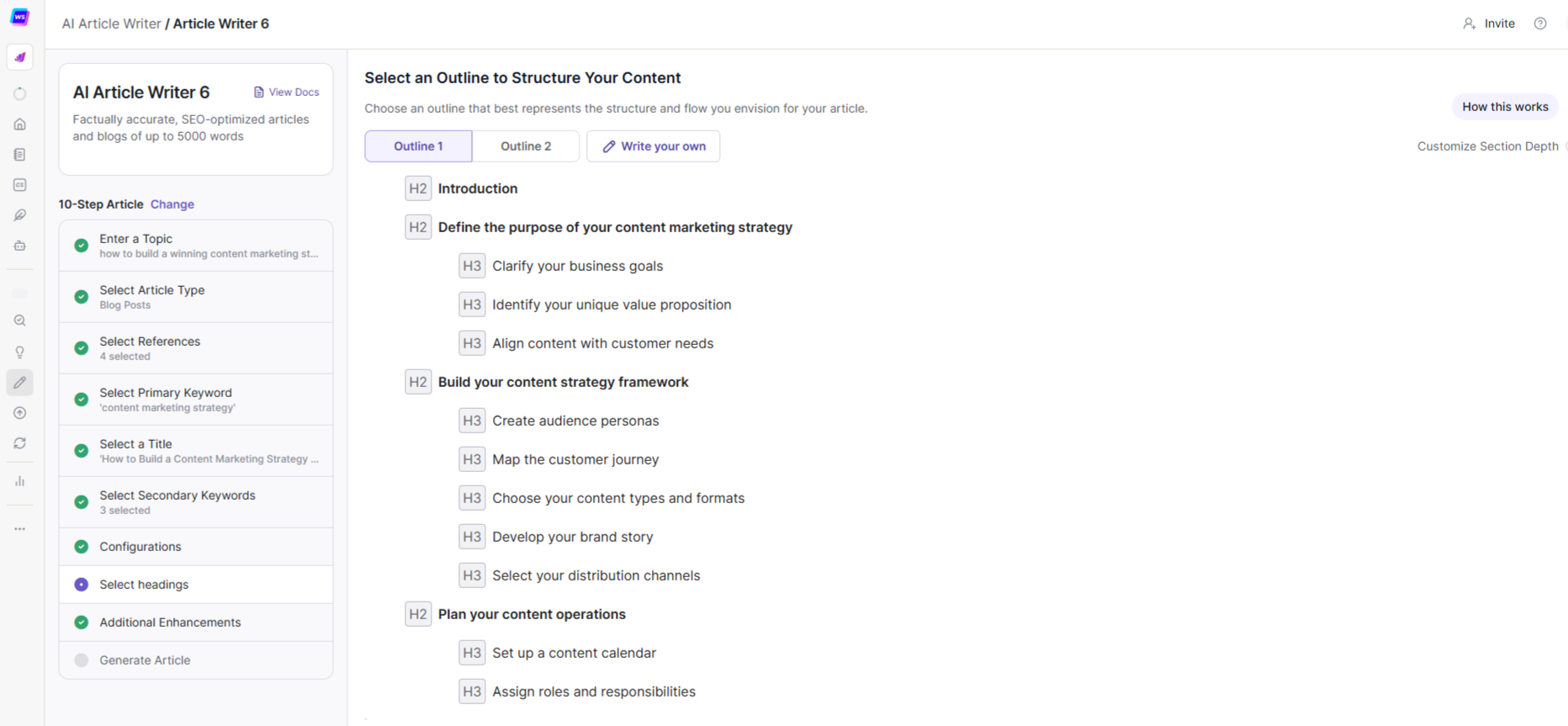
Task: Open the How this works button
Action: coord(1505,107)
